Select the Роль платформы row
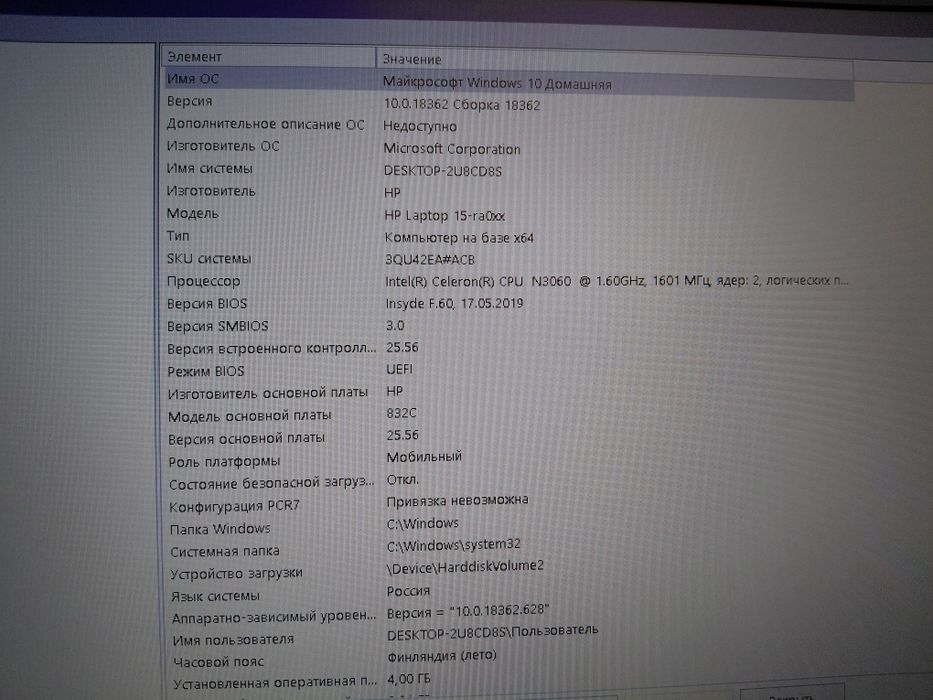 point(224,461)
